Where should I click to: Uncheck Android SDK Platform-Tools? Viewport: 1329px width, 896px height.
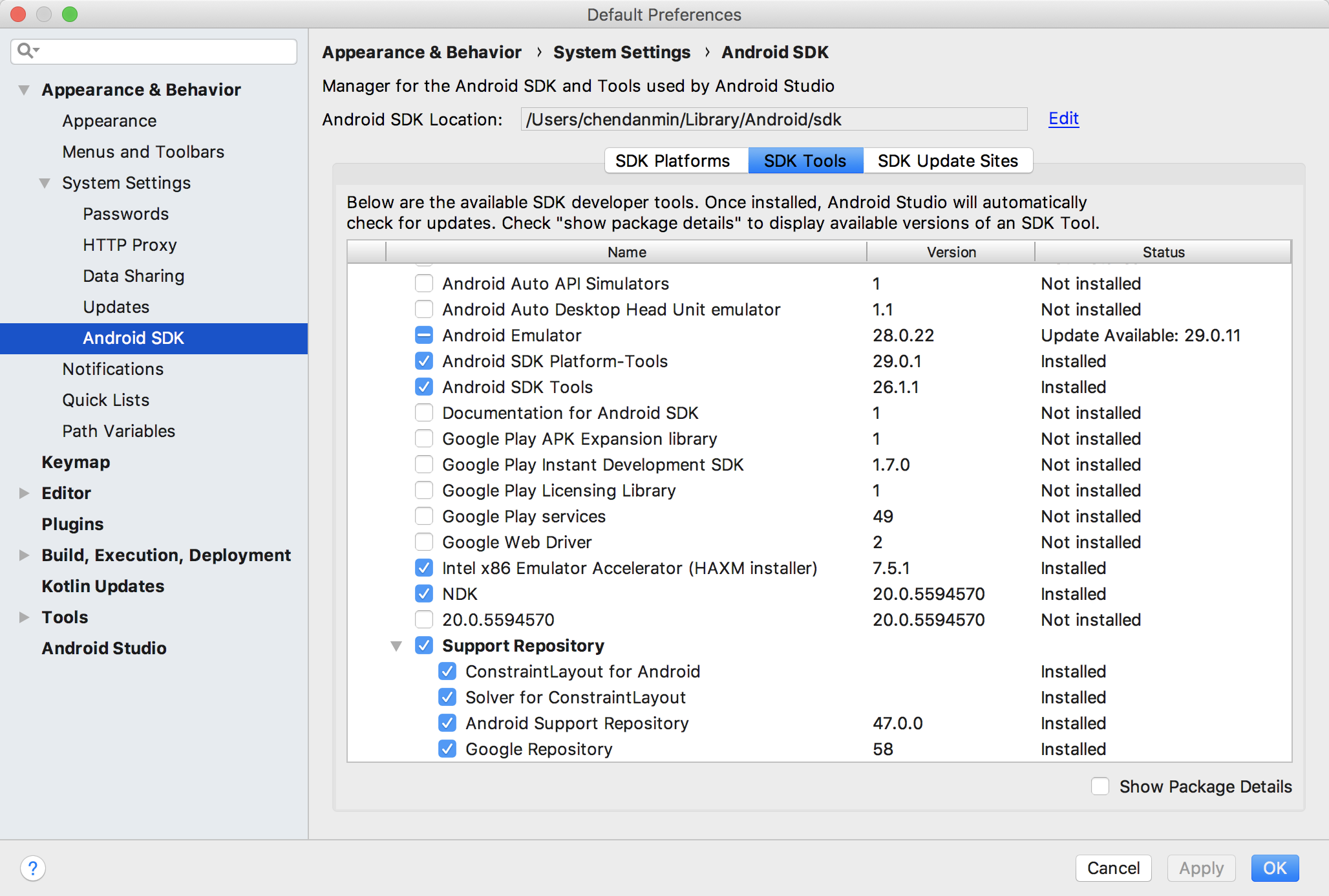pos(424,361)
